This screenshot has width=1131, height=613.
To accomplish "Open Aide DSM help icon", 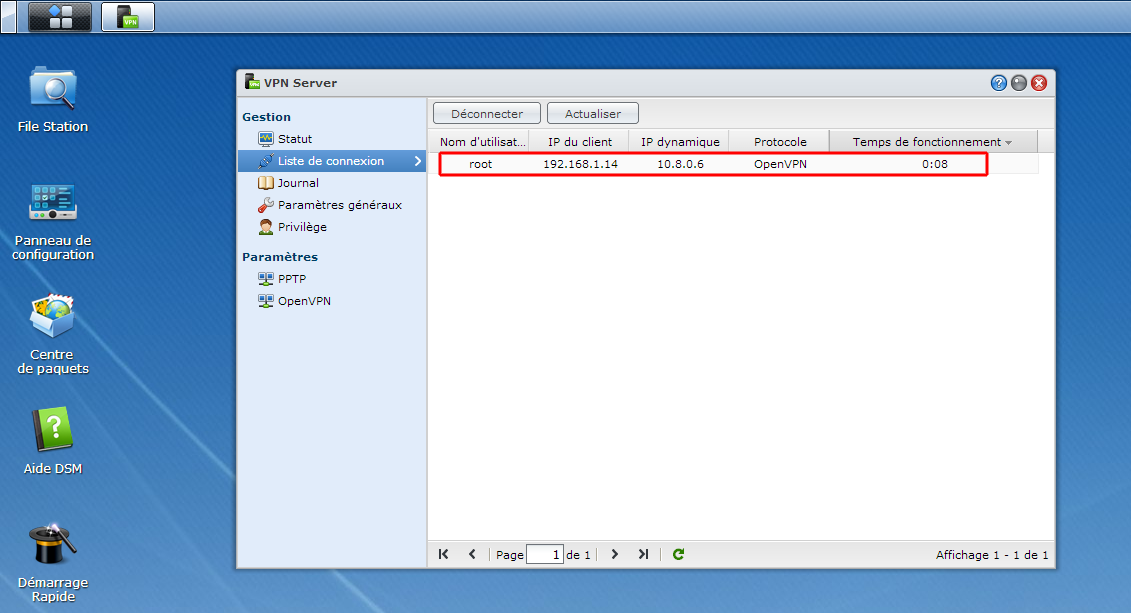I will 53,440.
